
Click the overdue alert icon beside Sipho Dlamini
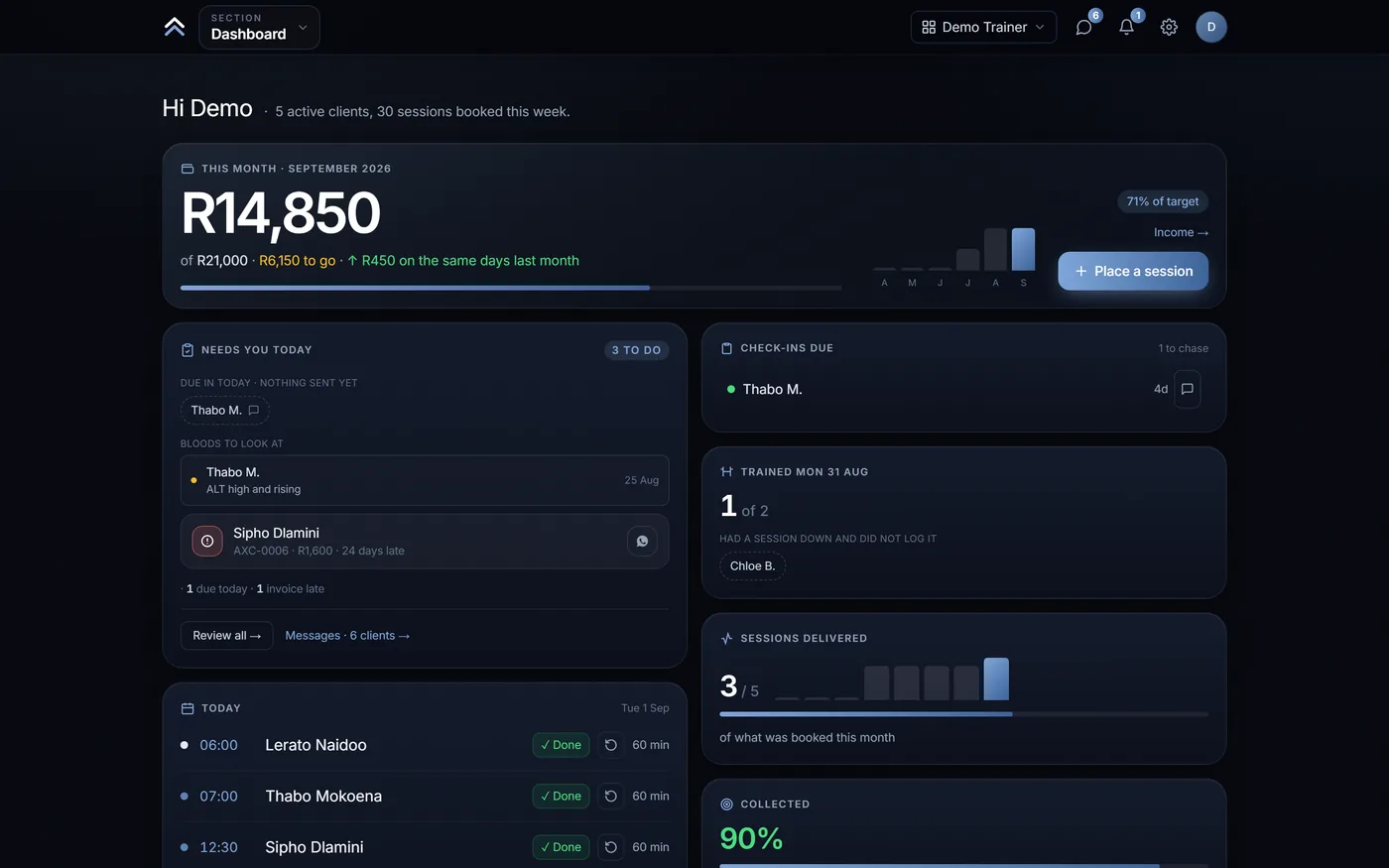pos(207,541)
